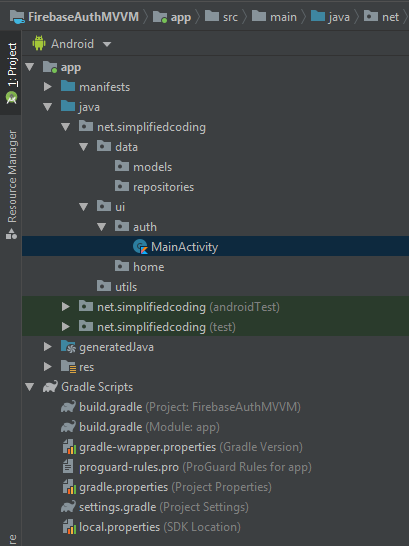Select the repositories package
The image size is (409, 546).
coord(164,187)
